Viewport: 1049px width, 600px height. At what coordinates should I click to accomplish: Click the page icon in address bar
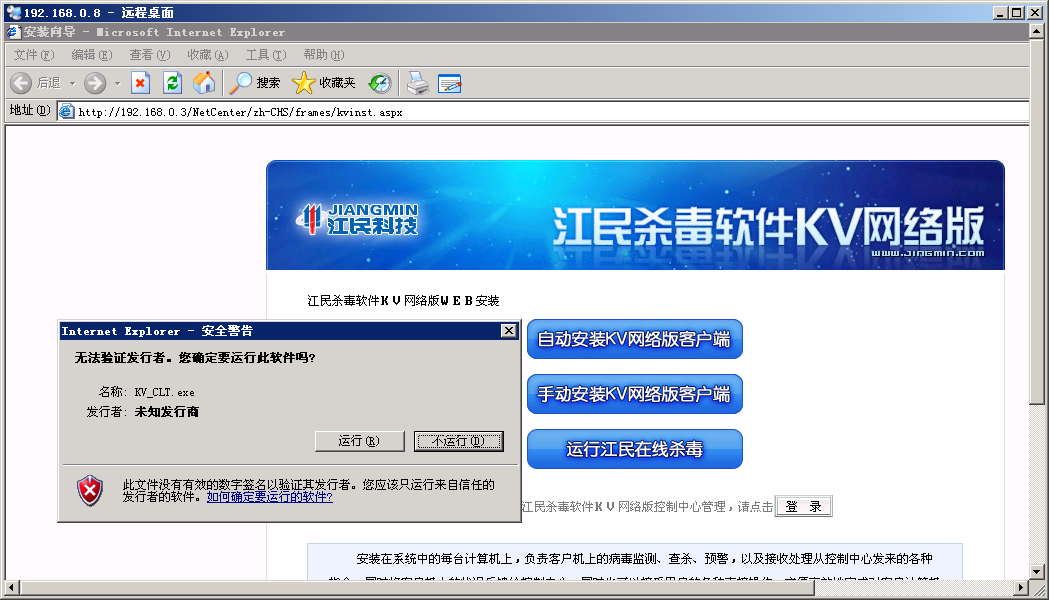(x=66, y=112)
